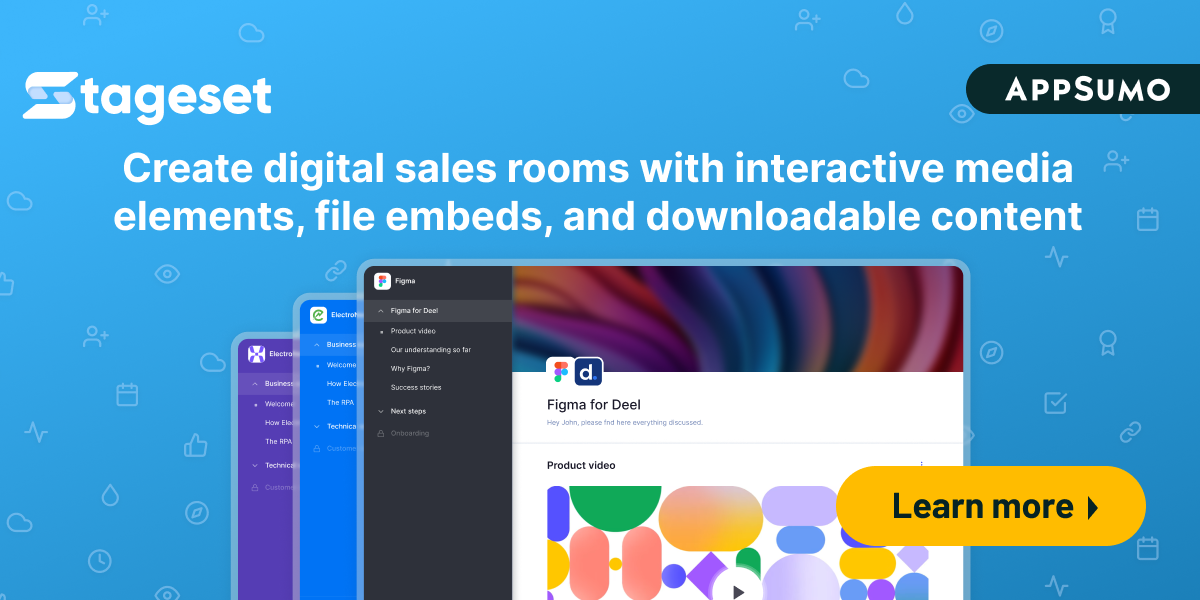Expand the Next steps section chevron
The height and width of the screenshot is (600, 1200).
(x=381, y=411)
